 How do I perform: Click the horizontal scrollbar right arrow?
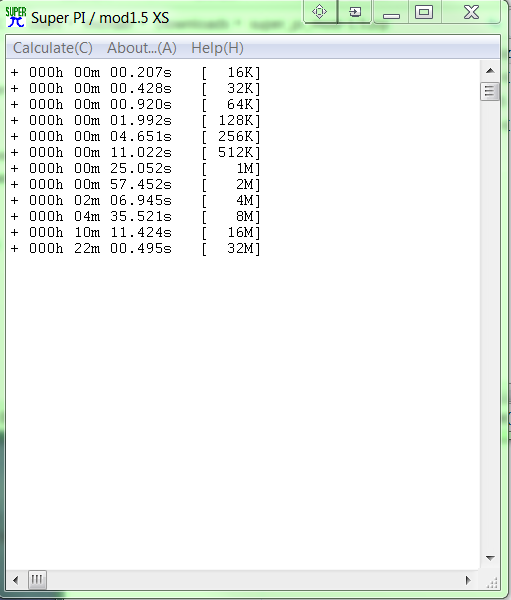pos(468,580)
